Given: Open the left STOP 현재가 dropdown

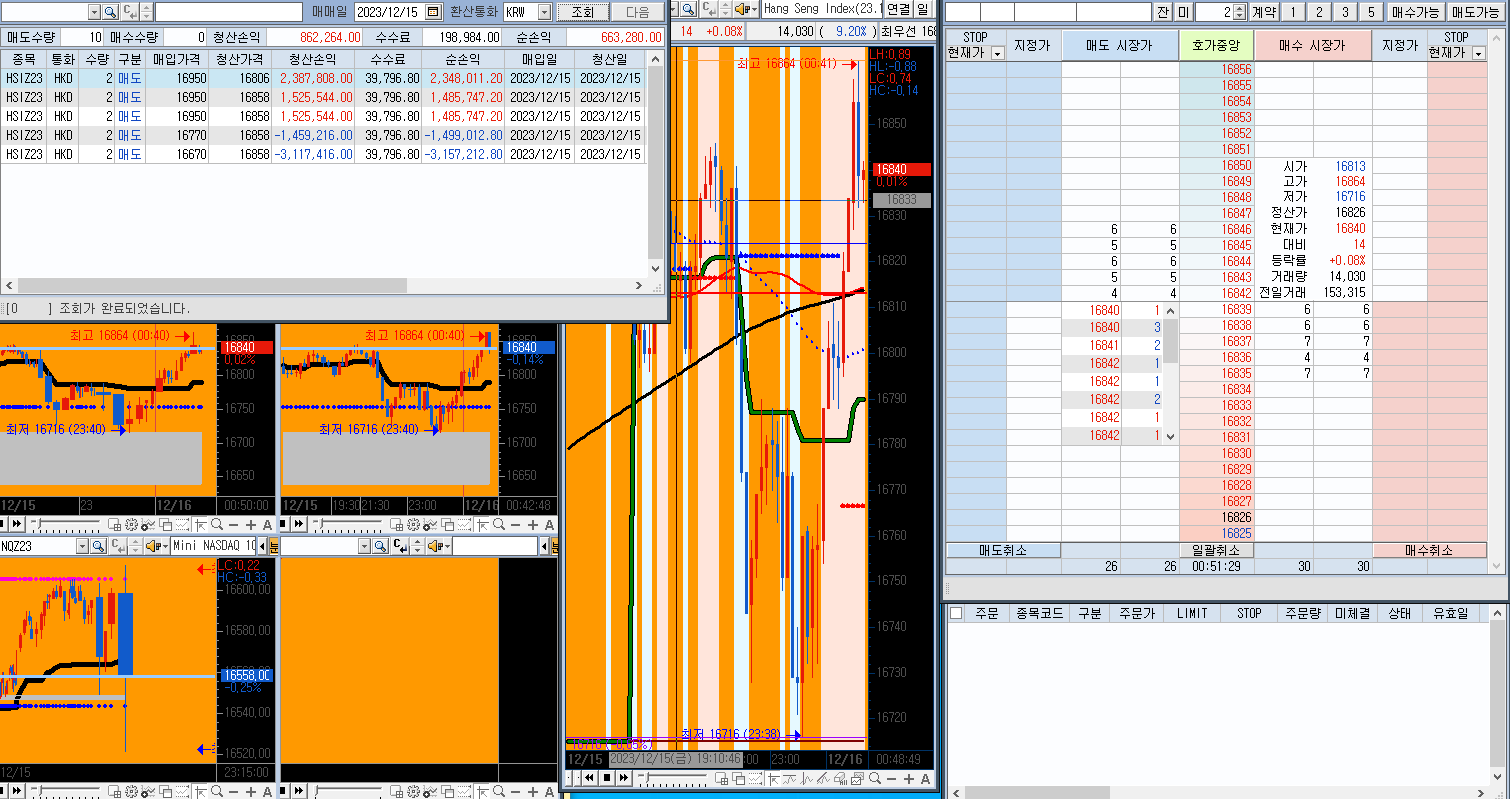Looking at the screenshot, I should click(997, 53).
